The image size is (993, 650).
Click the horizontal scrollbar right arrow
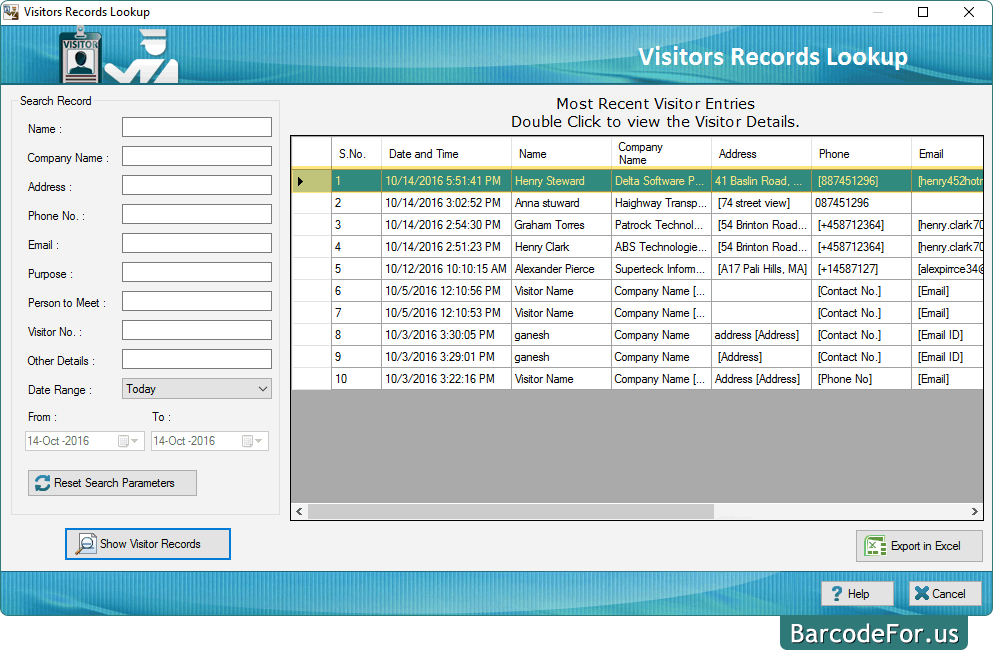pos(972,511)
